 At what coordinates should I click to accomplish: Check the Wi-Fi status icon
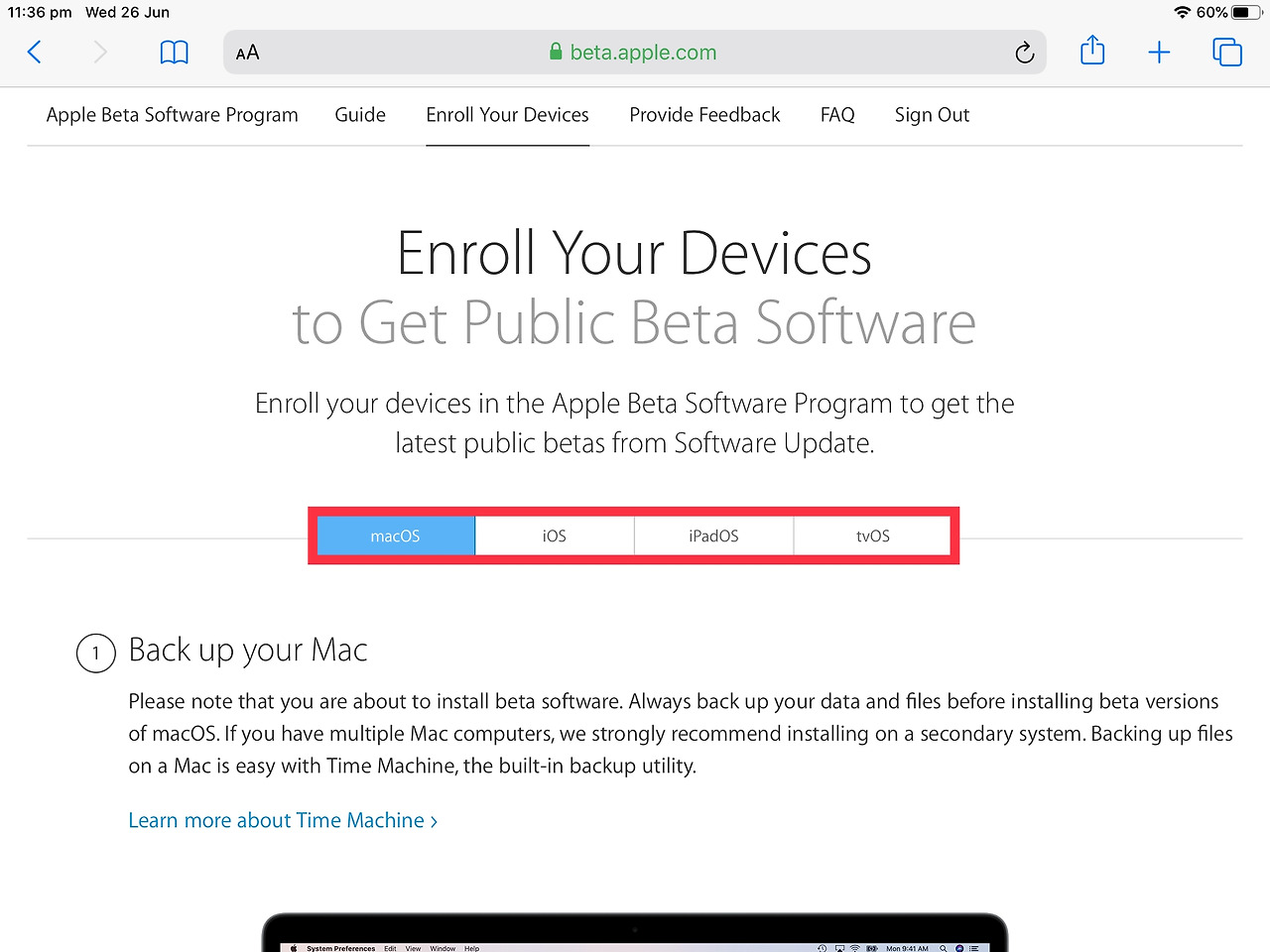click(1182, 13)
